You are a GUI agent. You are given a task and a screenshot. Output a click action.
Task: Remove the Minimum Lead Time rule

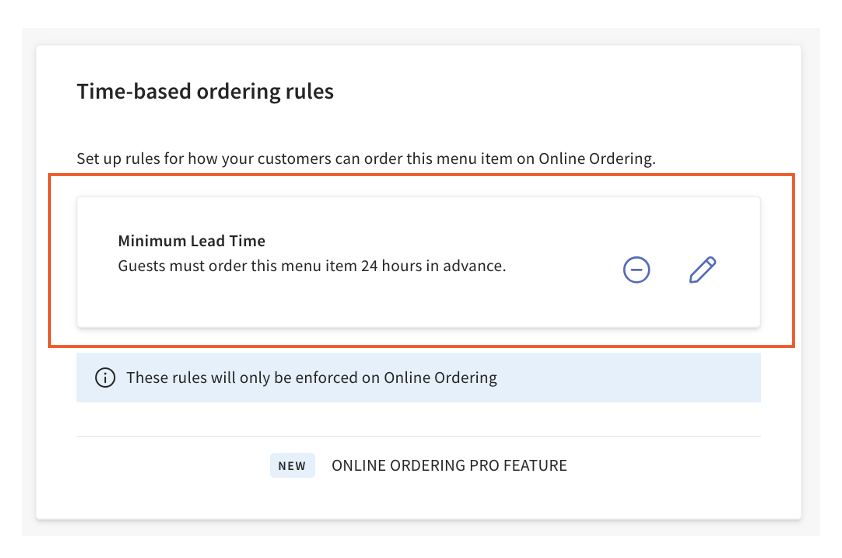click(636, 270)
